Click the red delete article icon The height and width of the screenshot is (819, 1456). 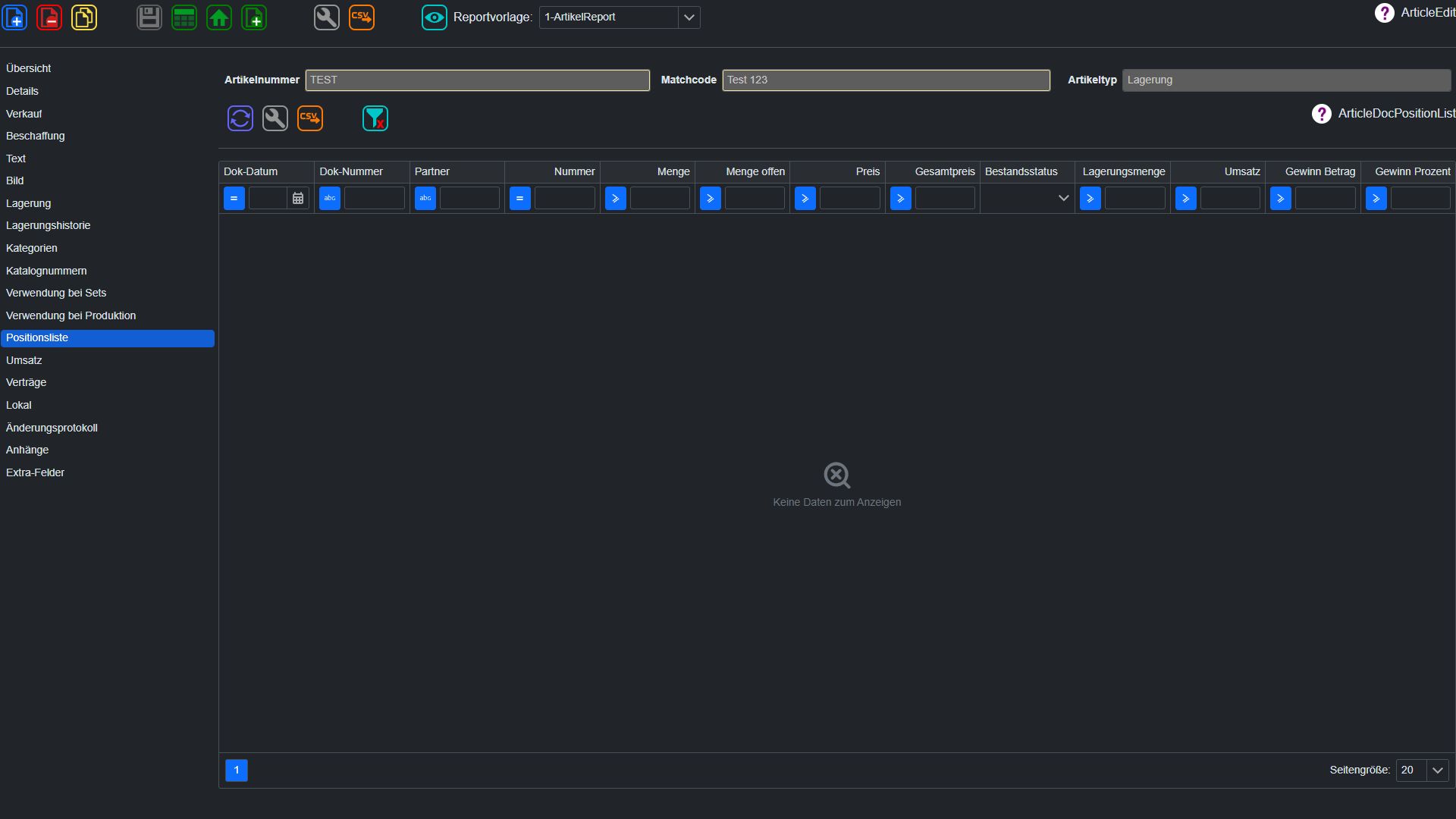tap(49, 17)
